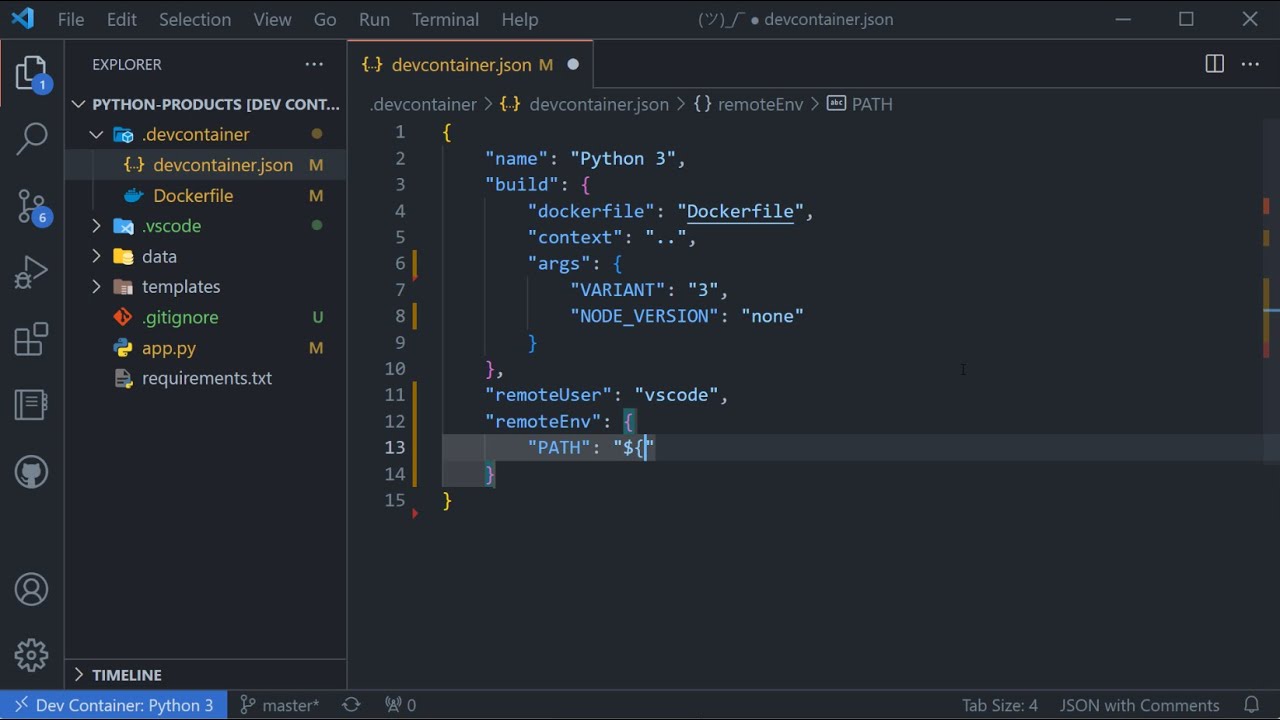Click the EXPLORER panel title
The height and width of the screenshot is (720, 1280).
tap(127, 64)
